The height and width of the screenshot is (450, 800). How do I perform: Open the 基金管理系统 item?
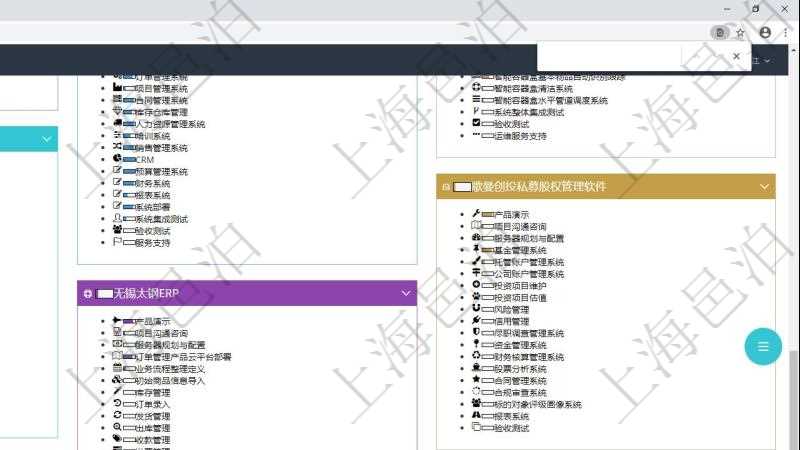click(520, 250)
